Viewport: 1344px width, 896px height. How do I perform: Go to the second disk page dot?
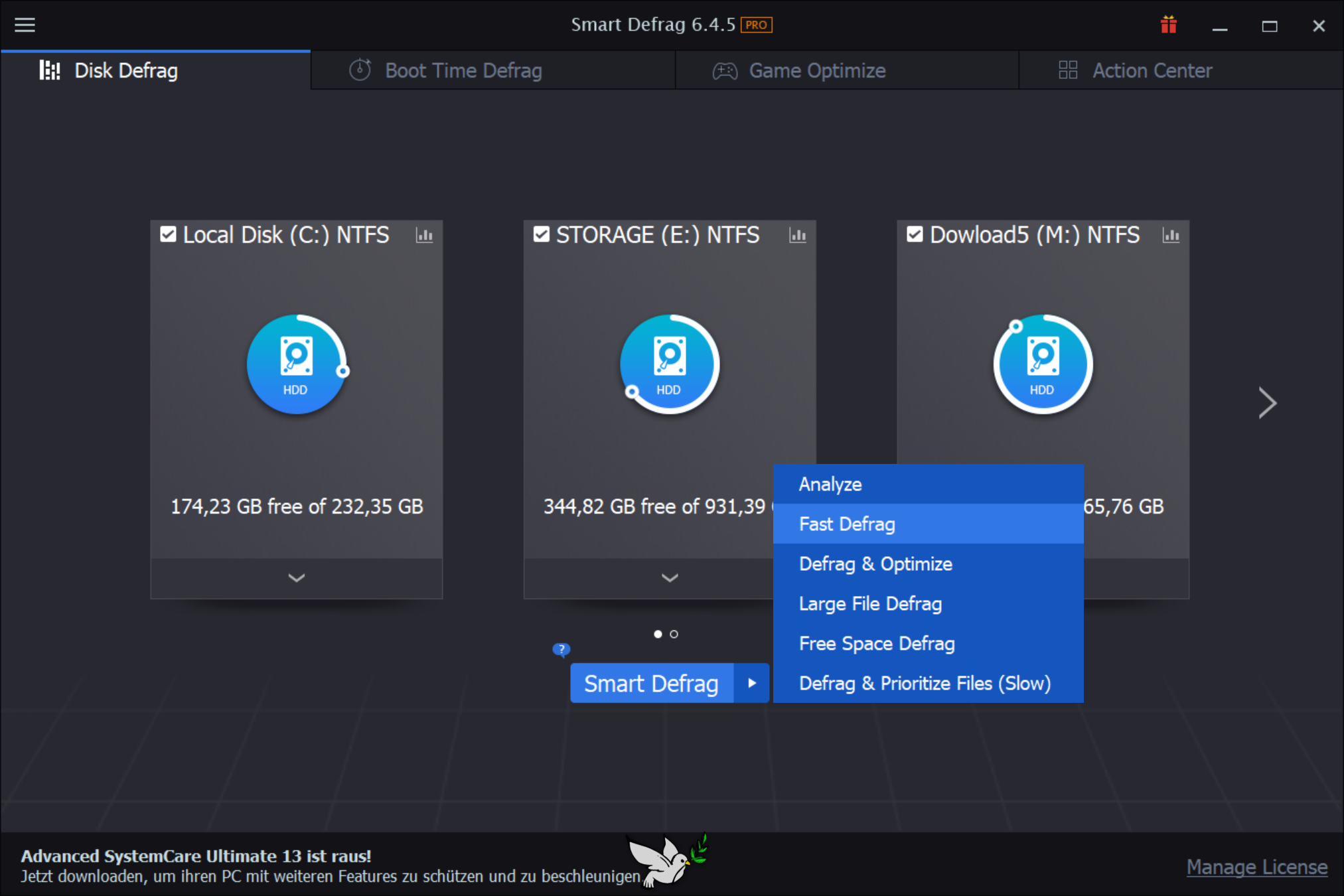[674, 634]
